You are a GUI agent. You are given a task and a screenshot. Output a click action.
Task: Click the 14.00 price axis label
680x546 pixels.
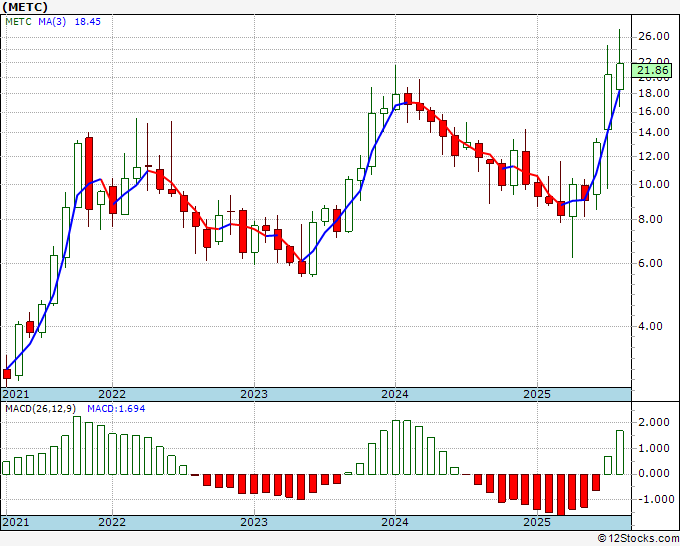[654, 132]
